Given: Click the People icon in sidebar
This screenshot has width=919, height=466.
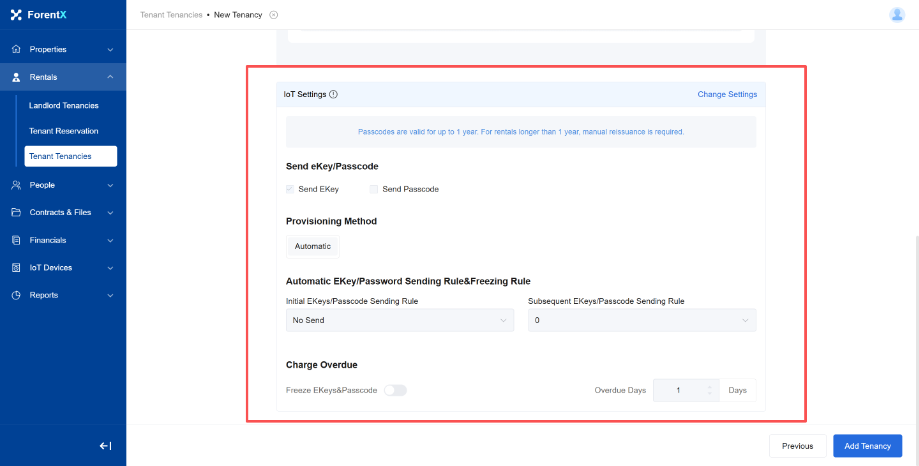Looking at the screenshot, I should tap(16, 185).
